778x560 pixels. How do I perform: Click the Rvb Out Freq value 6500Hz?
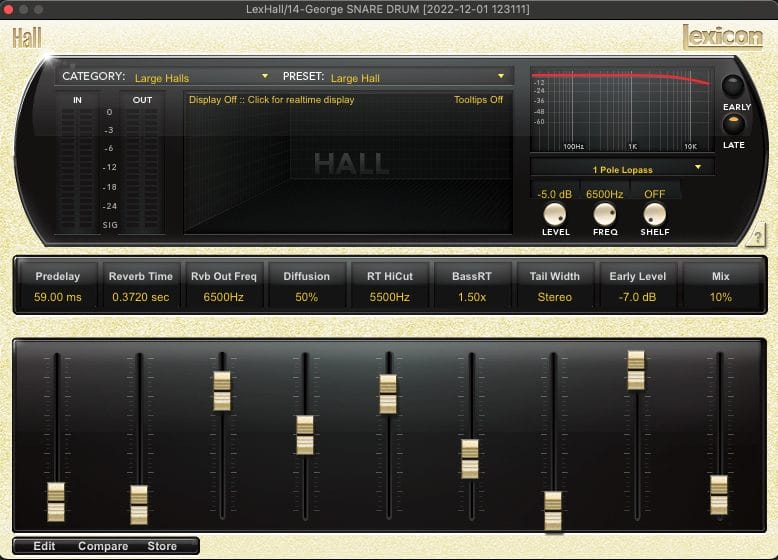point(223,297)
